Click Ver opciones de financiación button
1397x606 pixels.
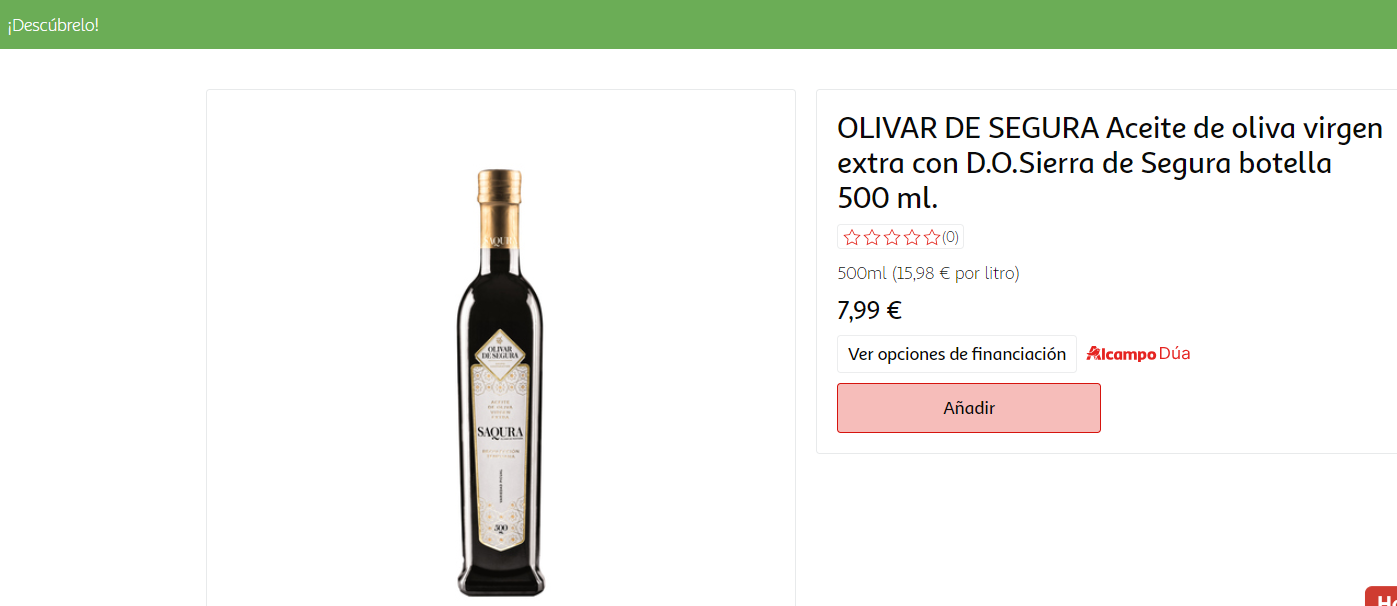pos(957,354)
